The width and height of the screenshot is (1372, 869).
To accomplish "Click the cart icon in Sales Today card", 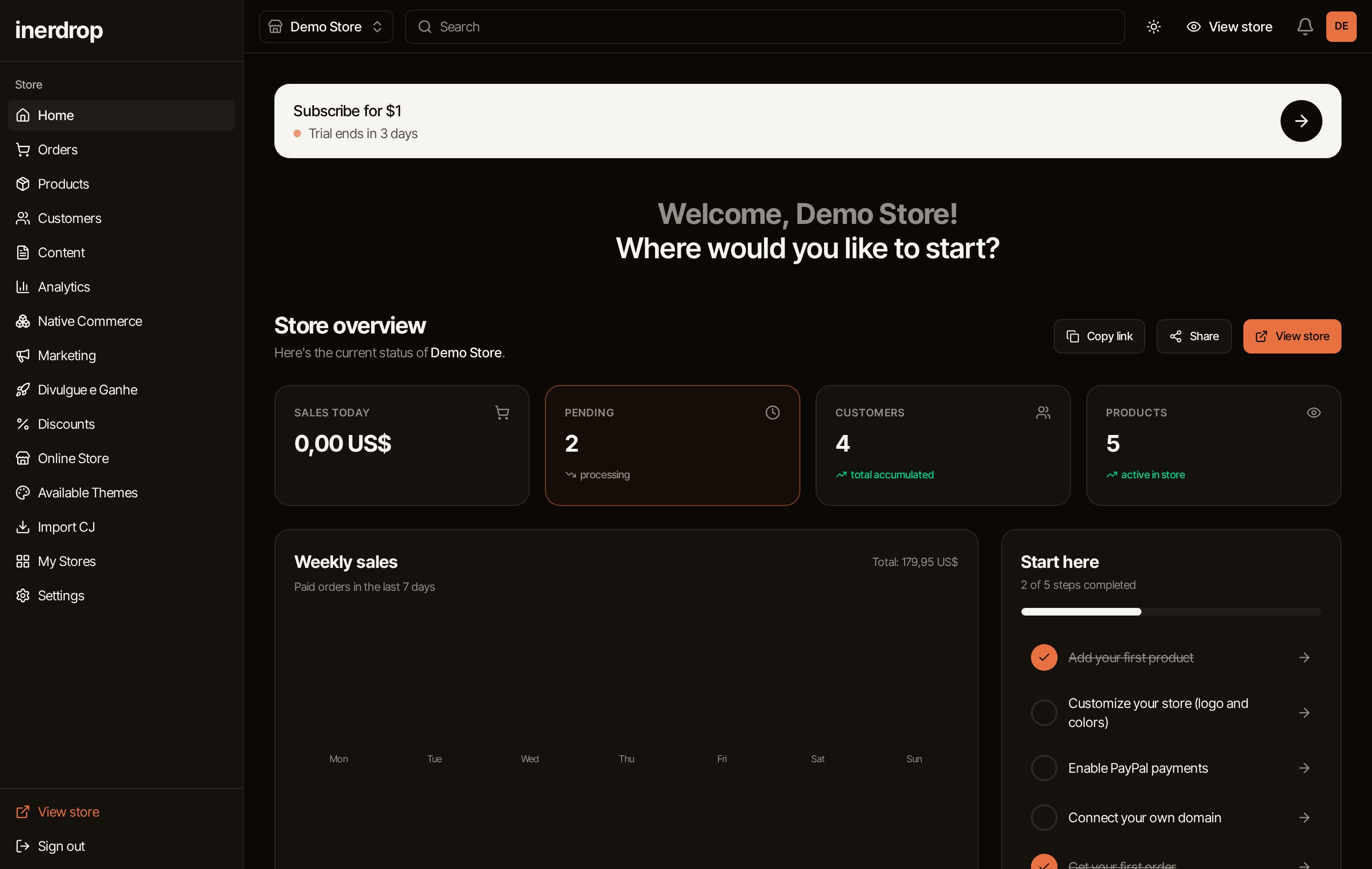I will (502, 413).
